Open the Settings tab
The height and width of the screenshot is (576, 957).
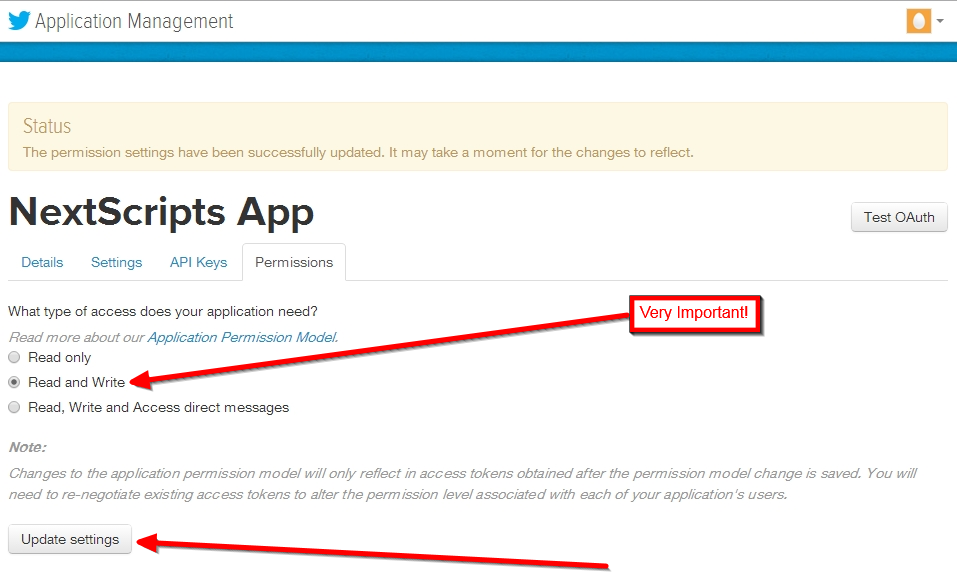click(x=117, y=262)
